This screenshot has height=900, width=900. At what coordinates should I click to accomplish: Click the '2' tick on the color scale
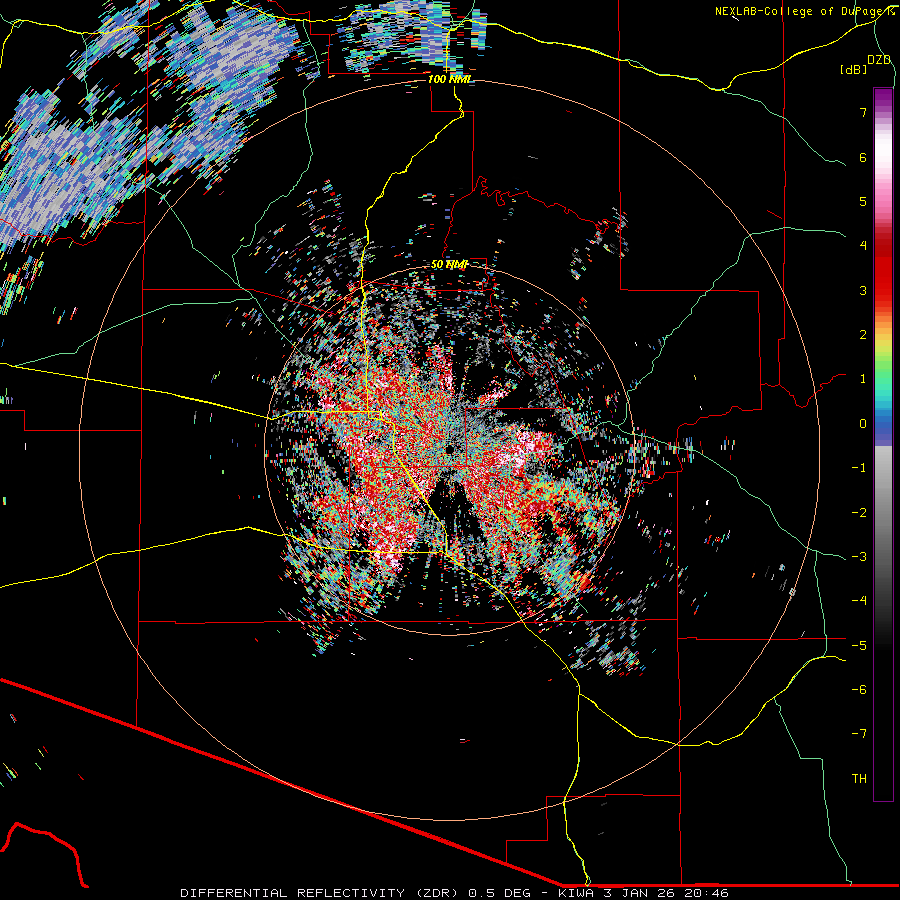click(x=863, y=335)
